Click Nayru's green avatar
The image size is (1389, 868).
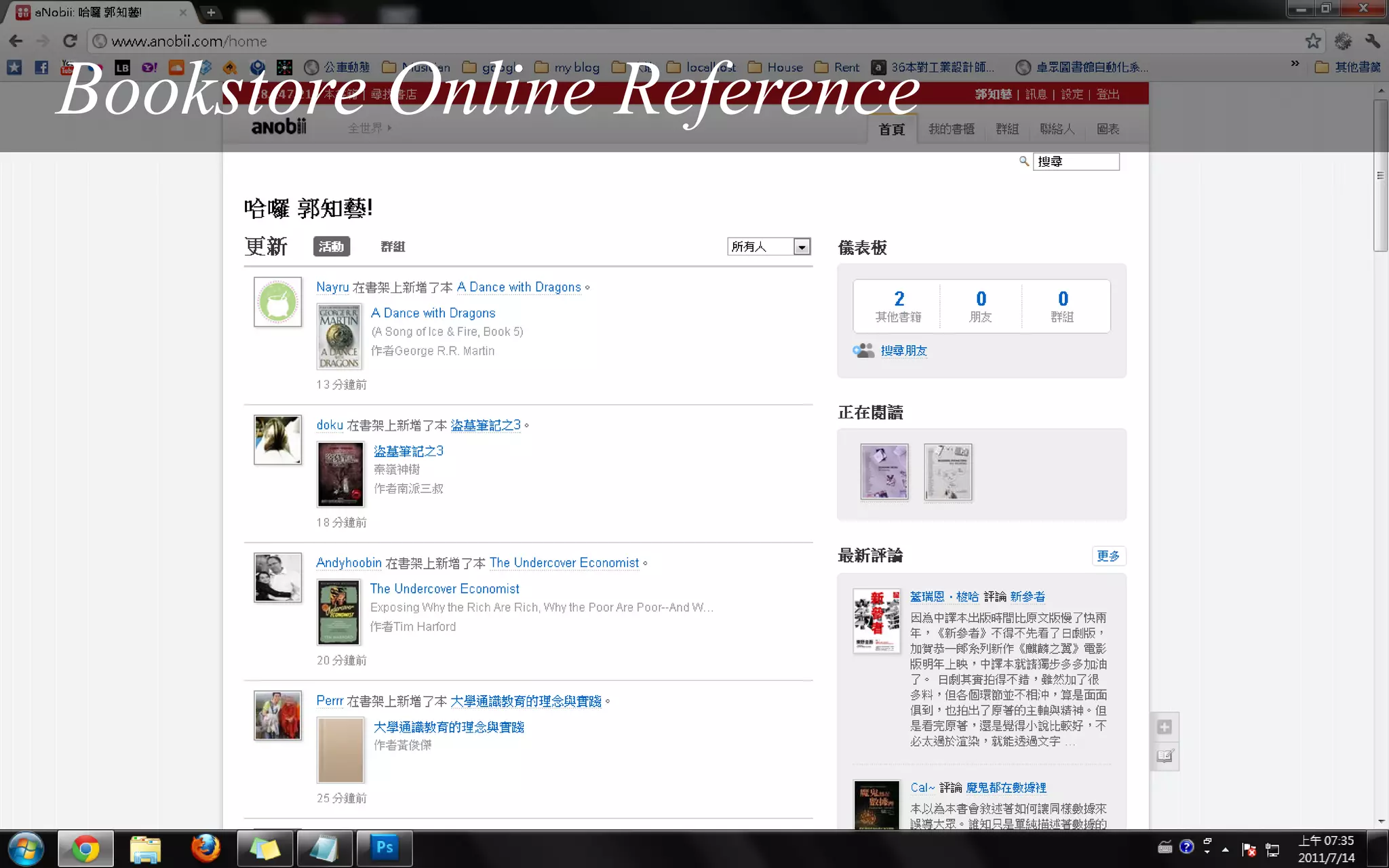pos(277,302)
